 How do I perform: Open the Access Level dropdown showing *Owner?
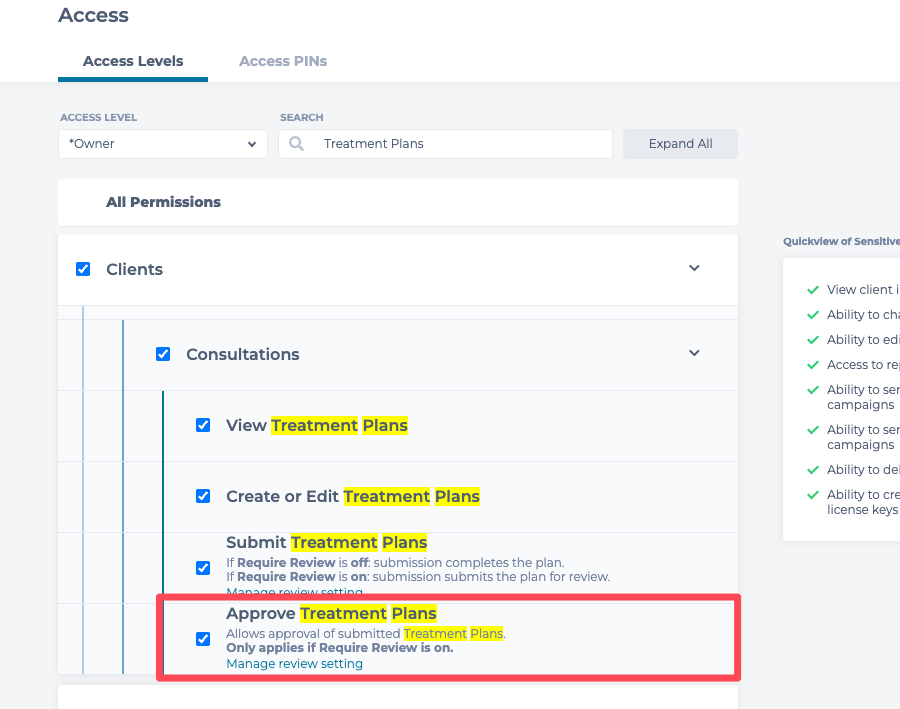click(162, 144)
